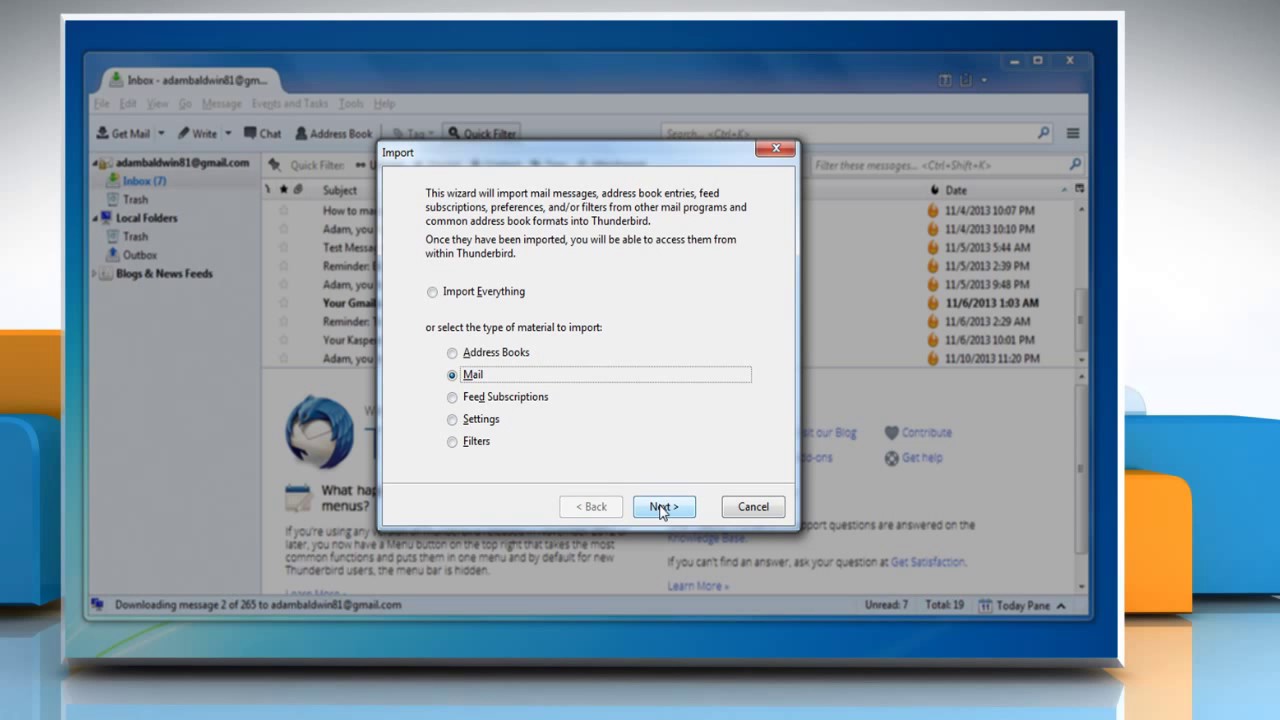The height and width of the screenshot is (720, 1280).
Task: Click junk flame for 11/5/2013 5:44 AM message
Action: pos(933,248)
